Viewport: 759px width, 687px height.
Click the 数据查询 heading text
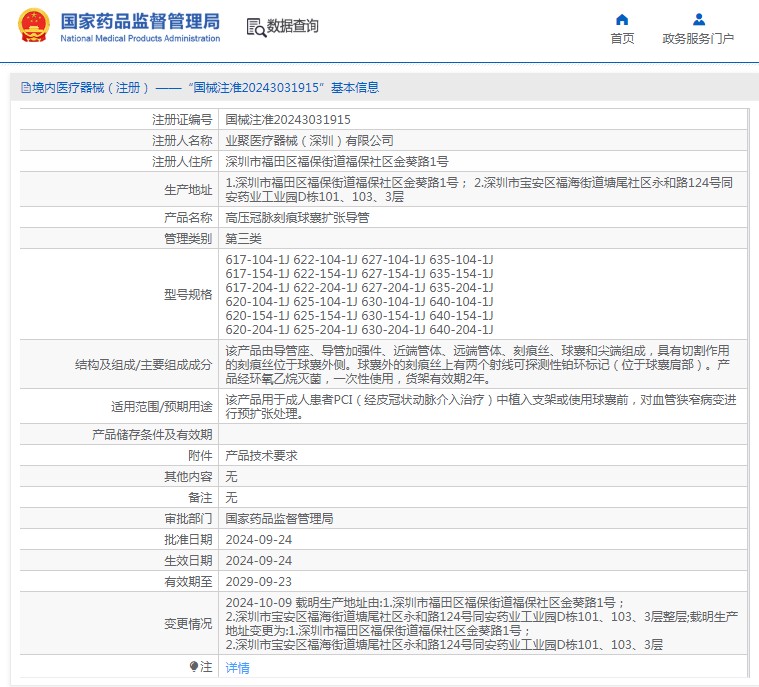tap(293, 27)
